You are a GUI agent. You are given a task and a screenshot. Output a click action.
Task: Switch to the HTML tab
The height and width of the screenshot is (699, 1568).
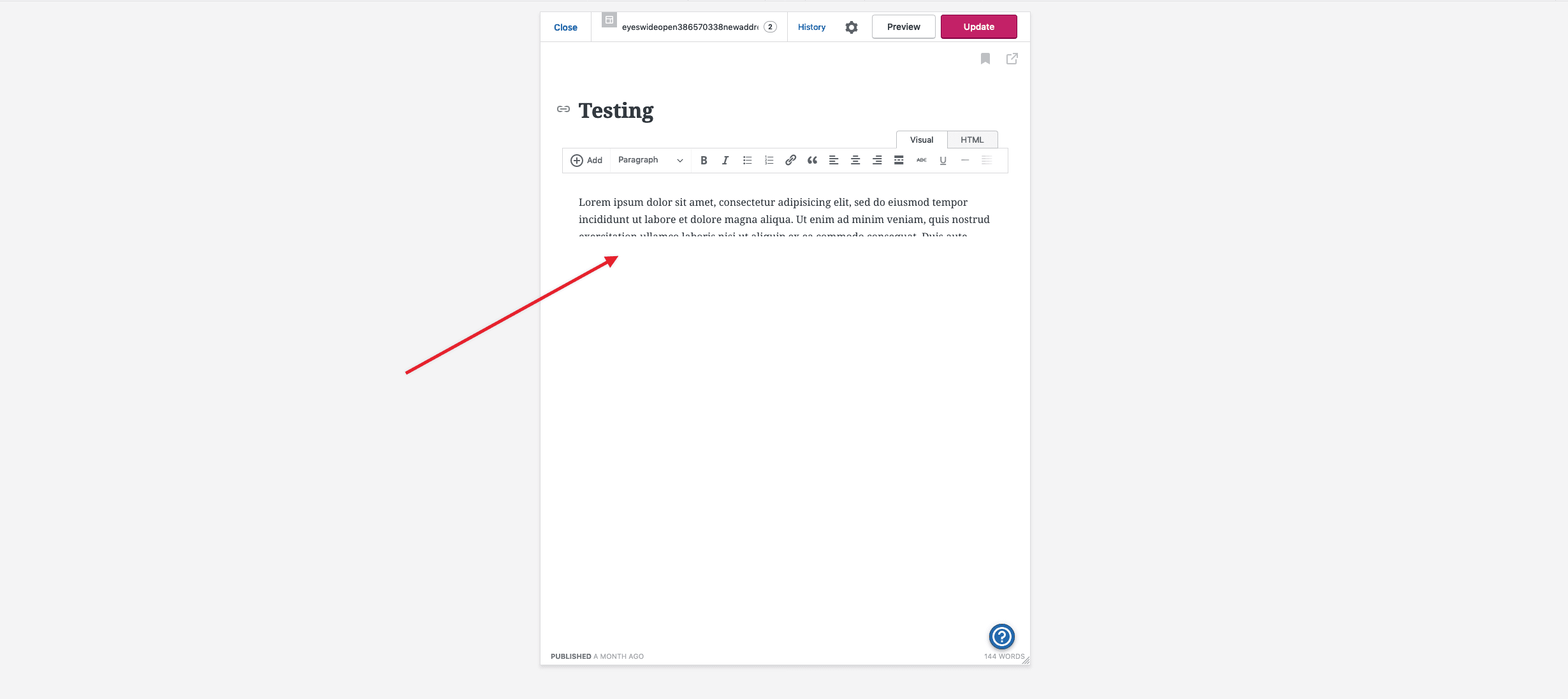tap(972, 139)
